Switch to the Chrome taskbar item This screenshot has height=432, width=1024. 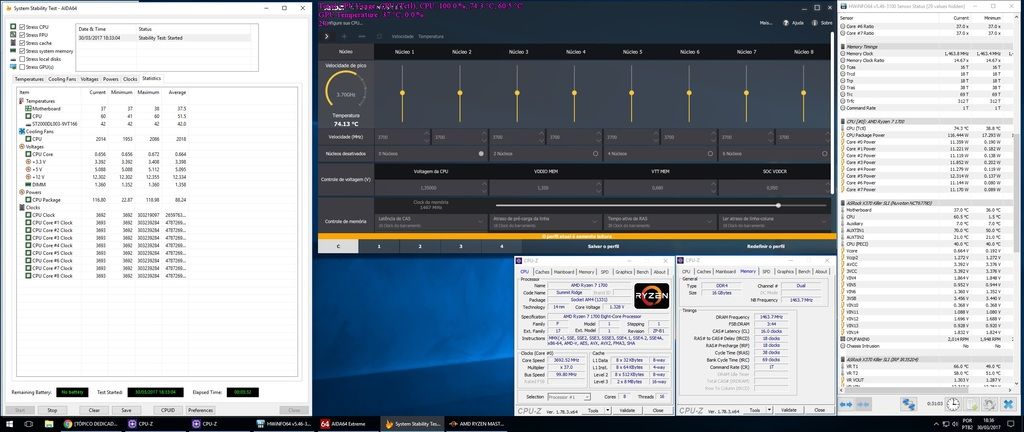pyautogui.click(x=90, y=424)
